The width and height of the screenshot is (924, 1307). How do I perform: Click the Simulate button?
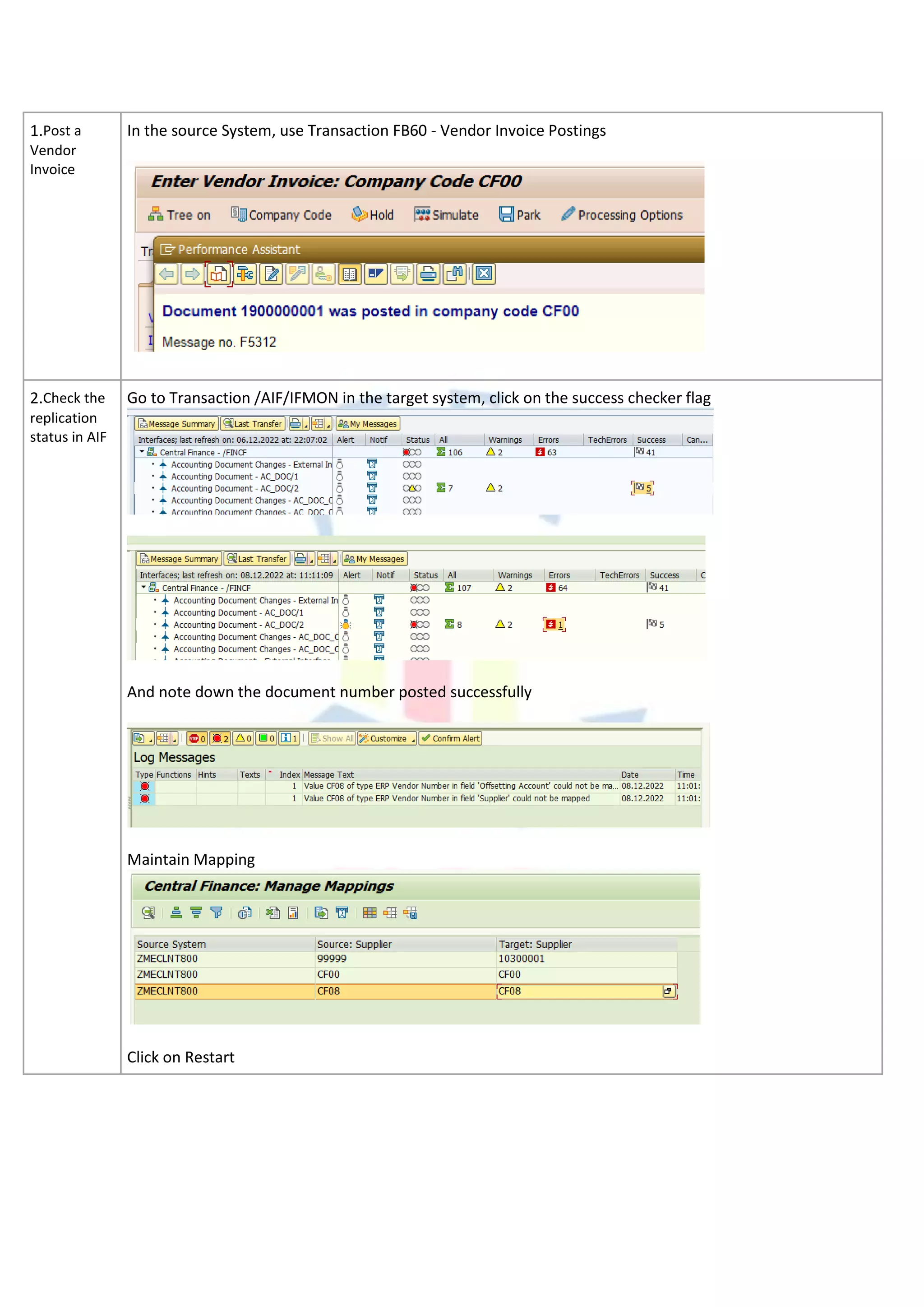447,215
